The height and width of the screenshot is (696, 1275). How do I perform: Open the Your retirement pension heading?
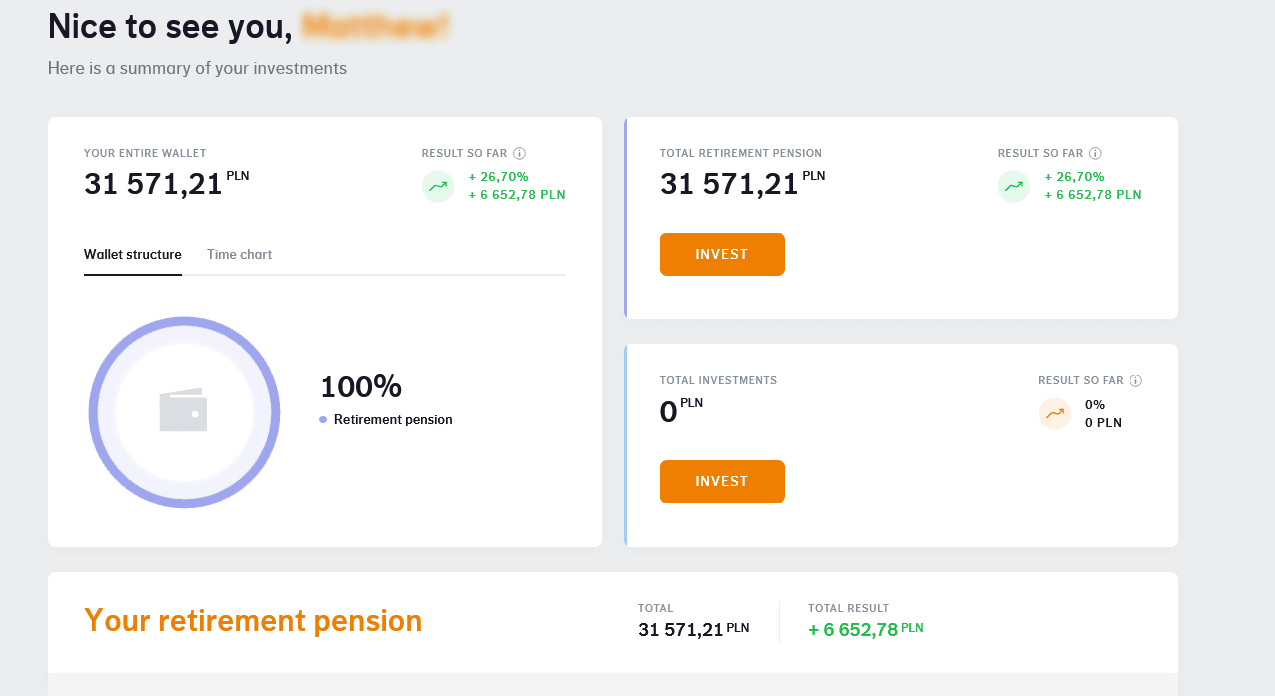click(x=253, y=621)
